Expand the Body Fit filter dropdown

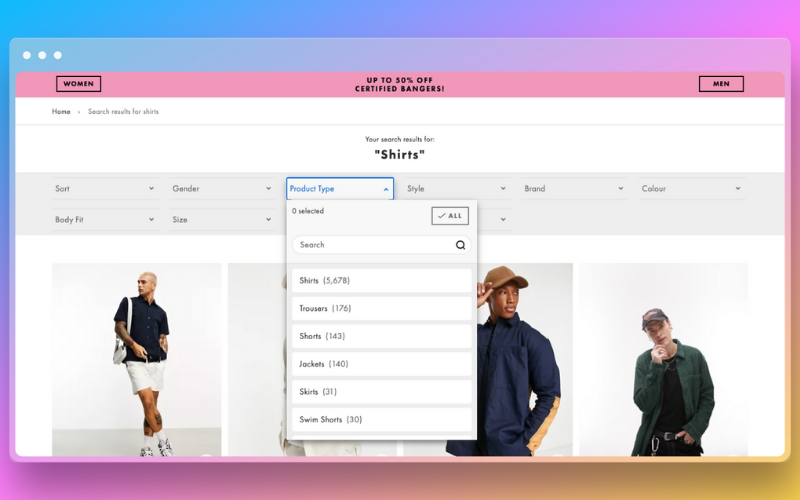(105, 219)
